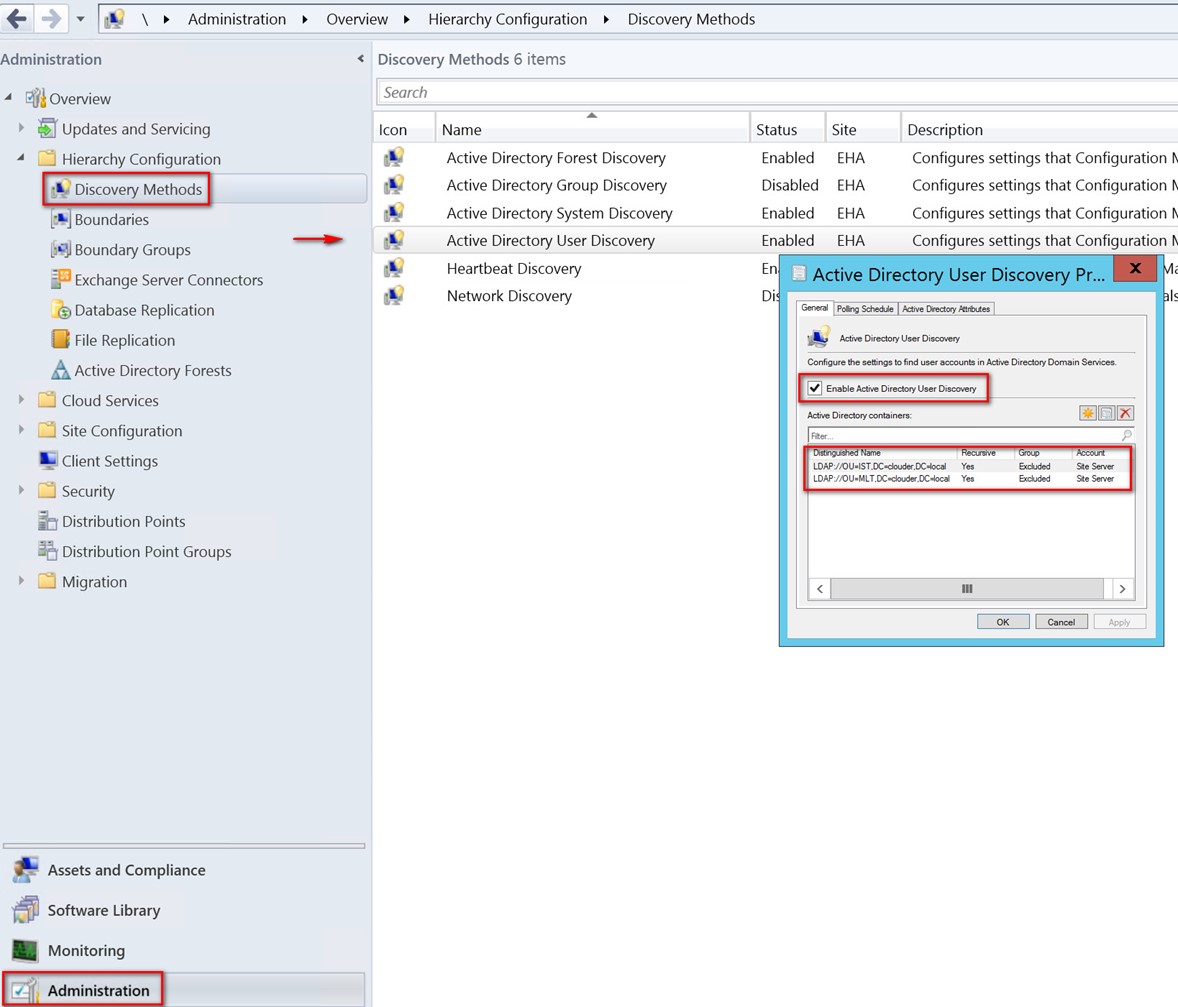Click the File Replication icon

coord(60,340)
